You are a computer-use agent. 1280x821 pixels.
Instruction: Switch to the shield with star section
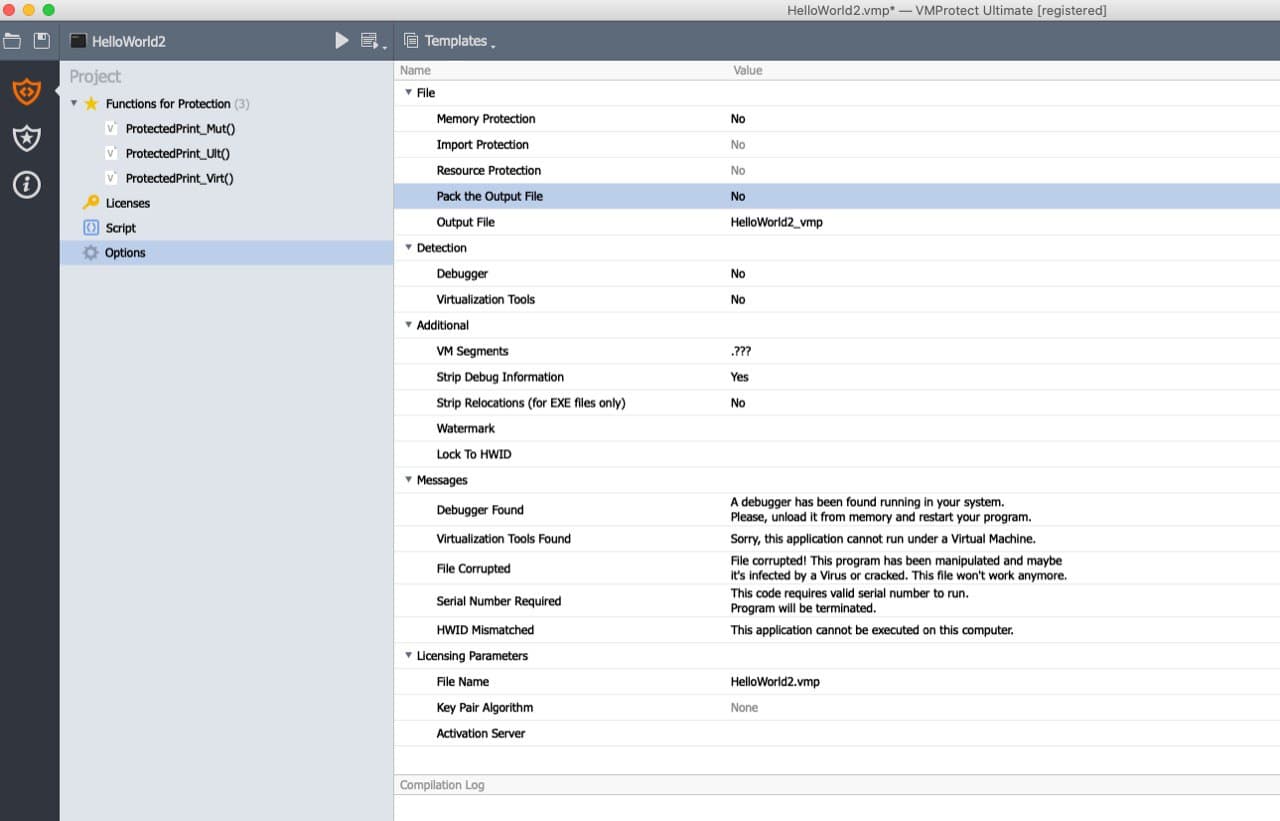[27, 138]
